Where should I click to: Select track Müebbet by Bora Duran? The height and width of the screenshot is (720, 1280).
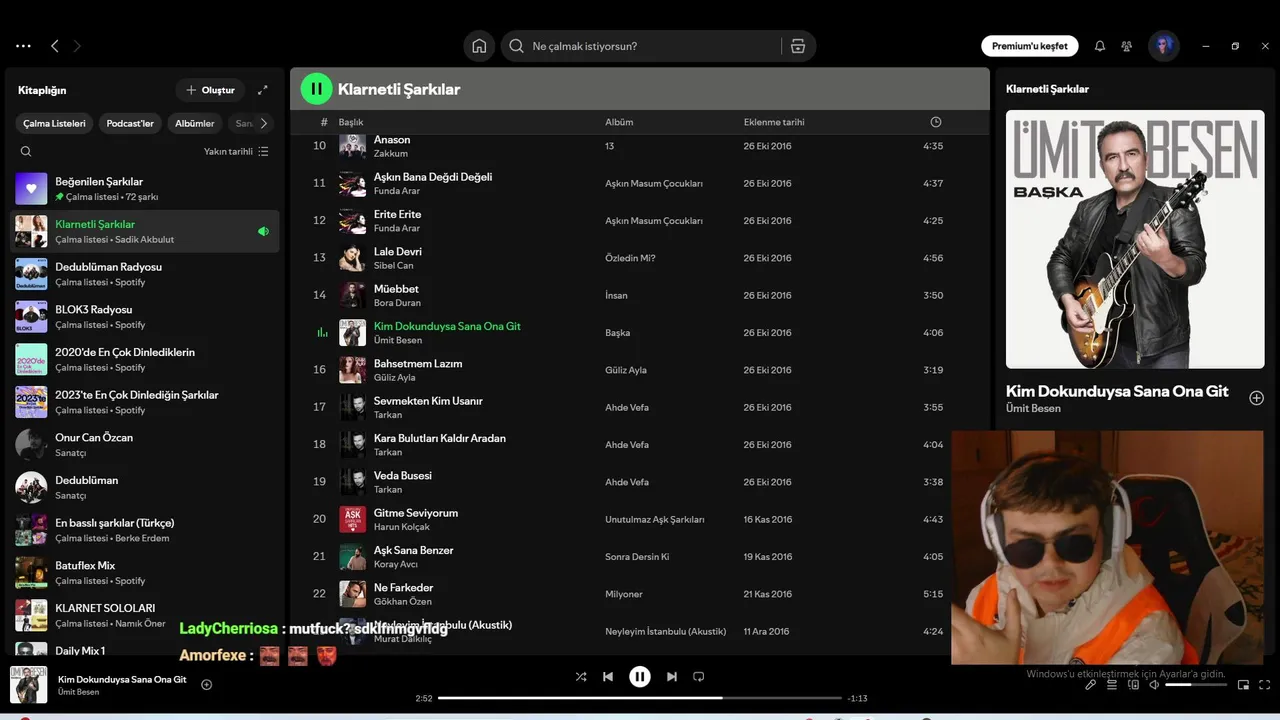(x=640, y=295)
